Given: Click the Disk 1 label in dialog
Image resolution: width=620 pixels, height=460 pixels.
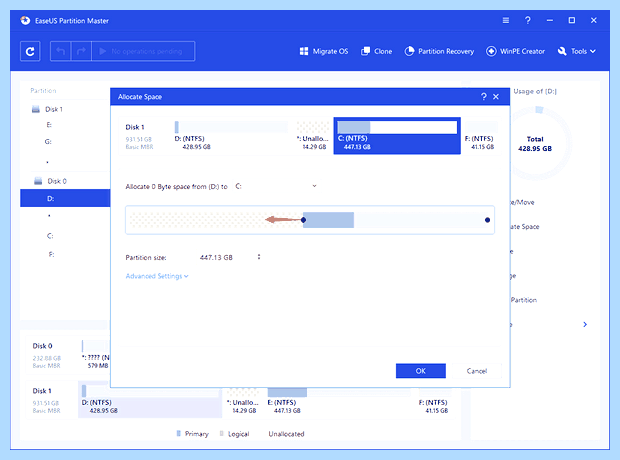Looking at the screenshot, I should pyautogui.click(x=134, y=127).
